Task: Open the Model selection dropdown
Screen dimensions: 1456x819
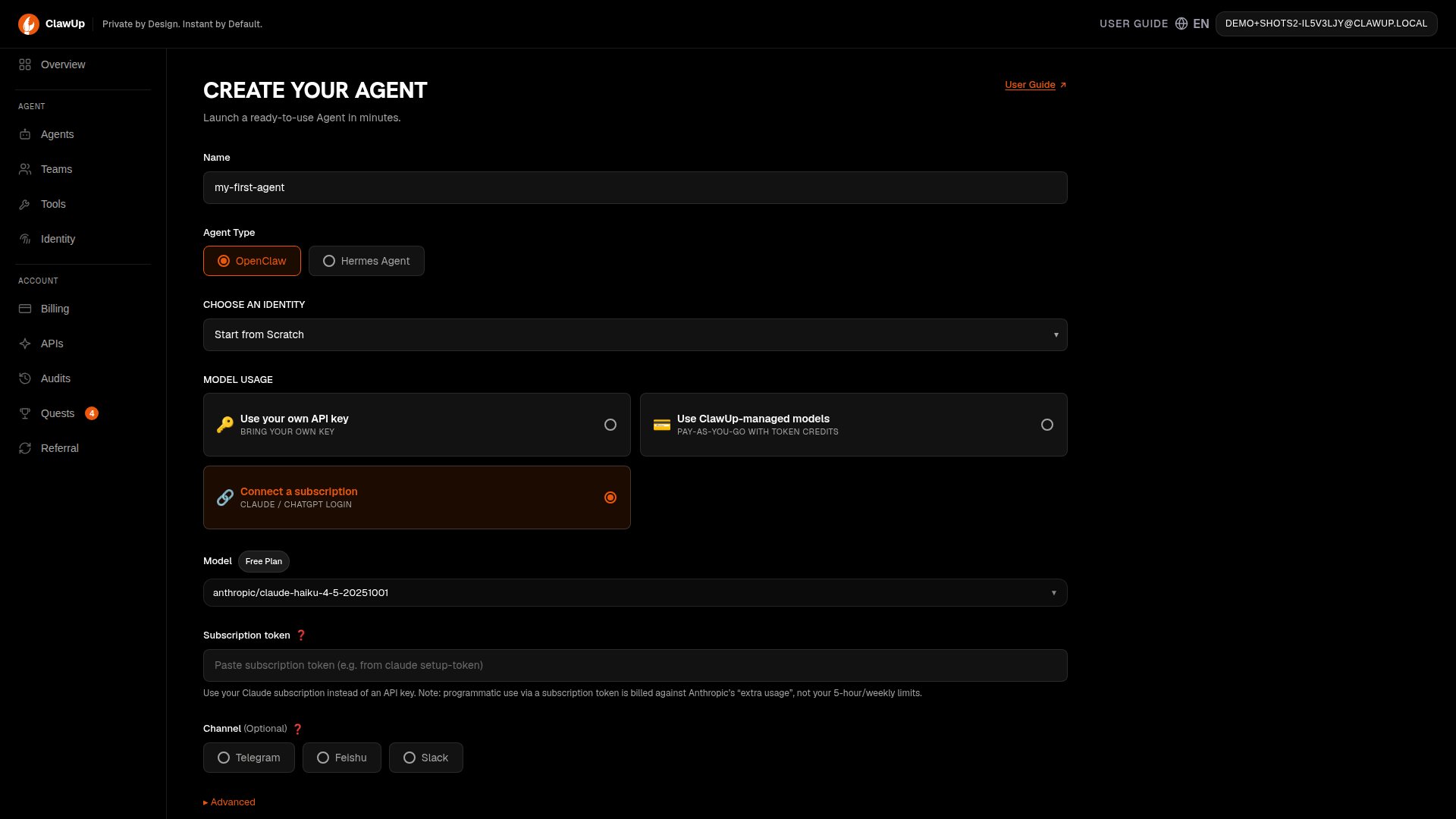Action: (635, 593)
